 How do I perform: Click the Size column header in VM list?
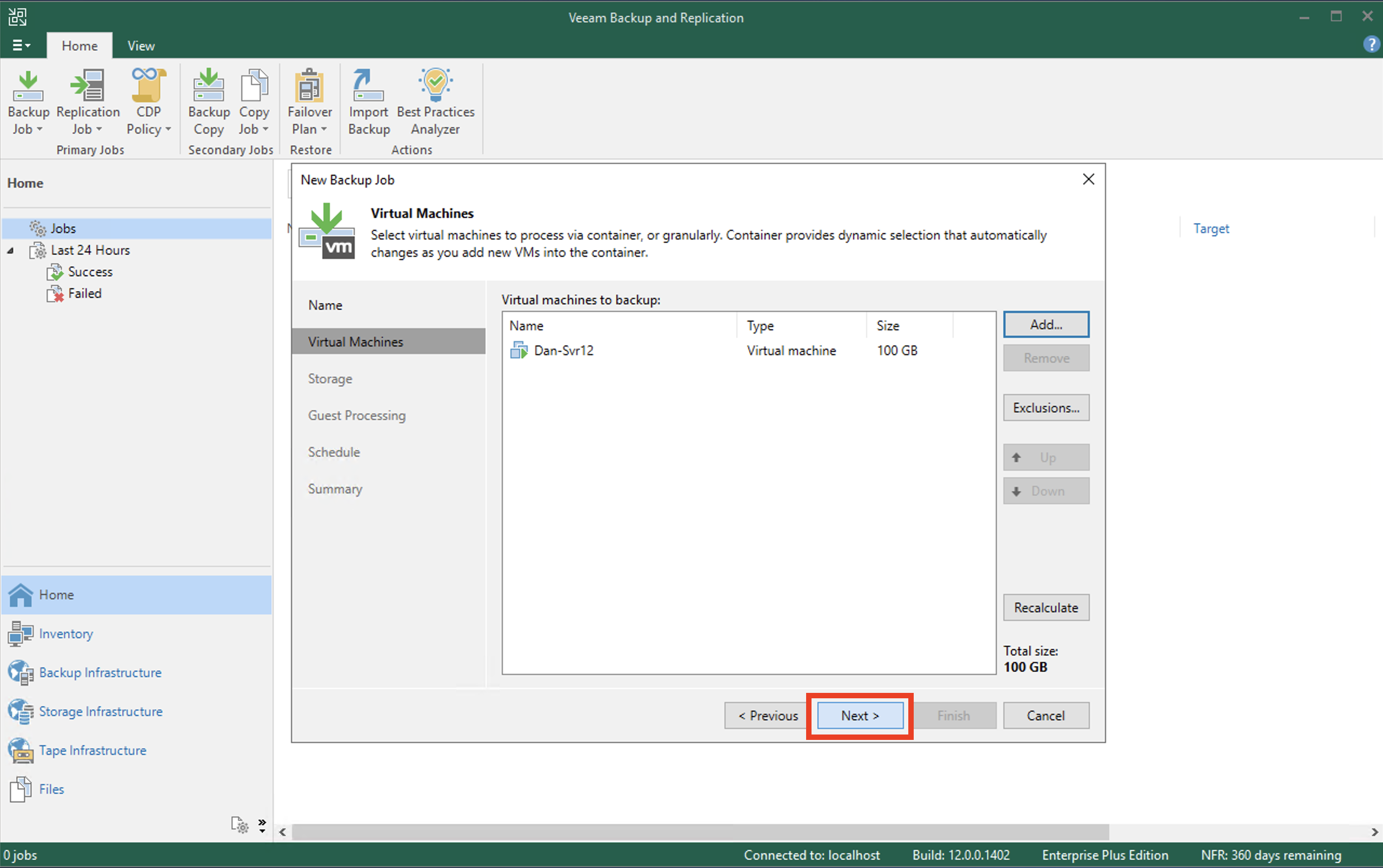click(910, 325)
